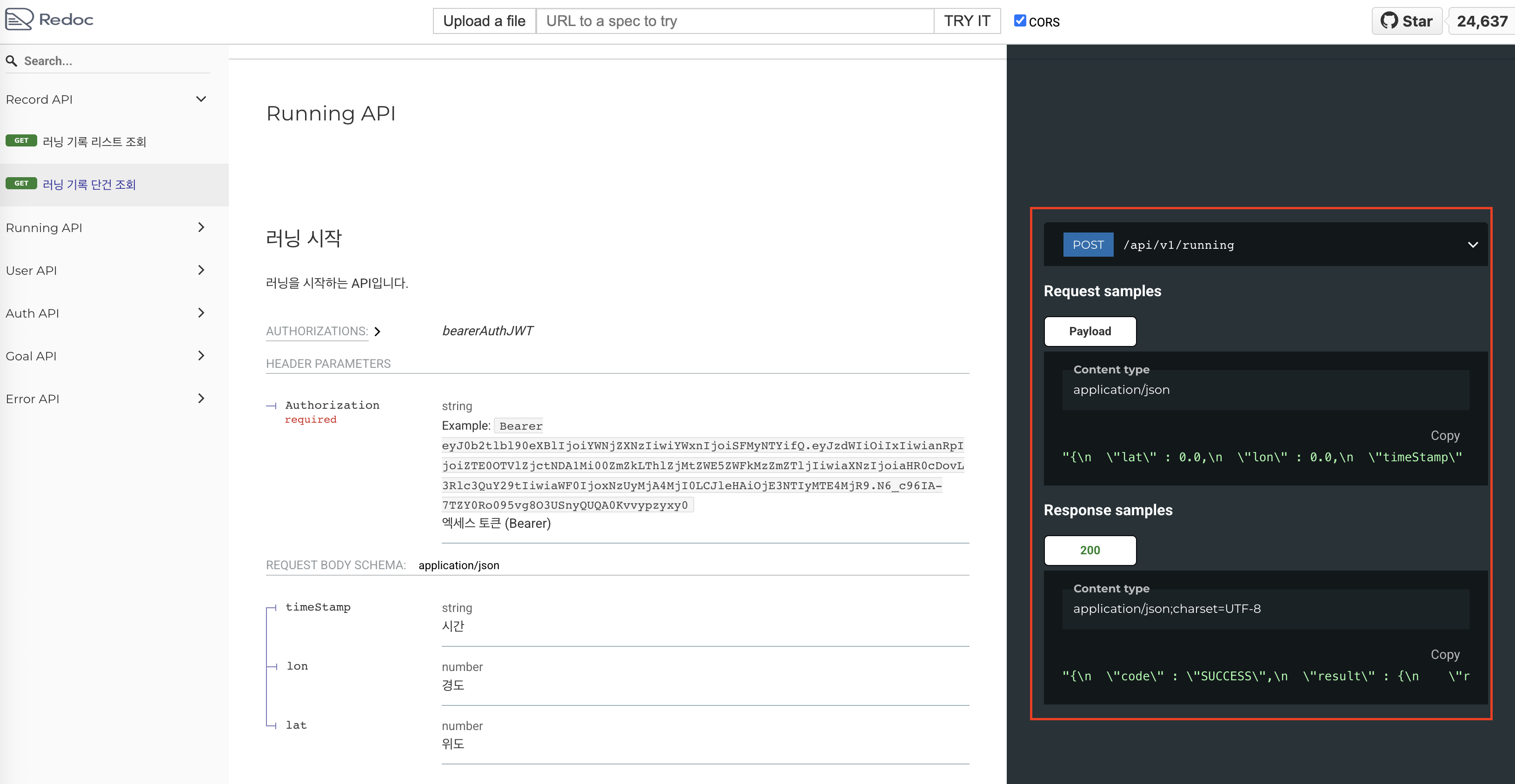Click the 러닝 시작 heading
1515x784 pixels.
point(304,238)
